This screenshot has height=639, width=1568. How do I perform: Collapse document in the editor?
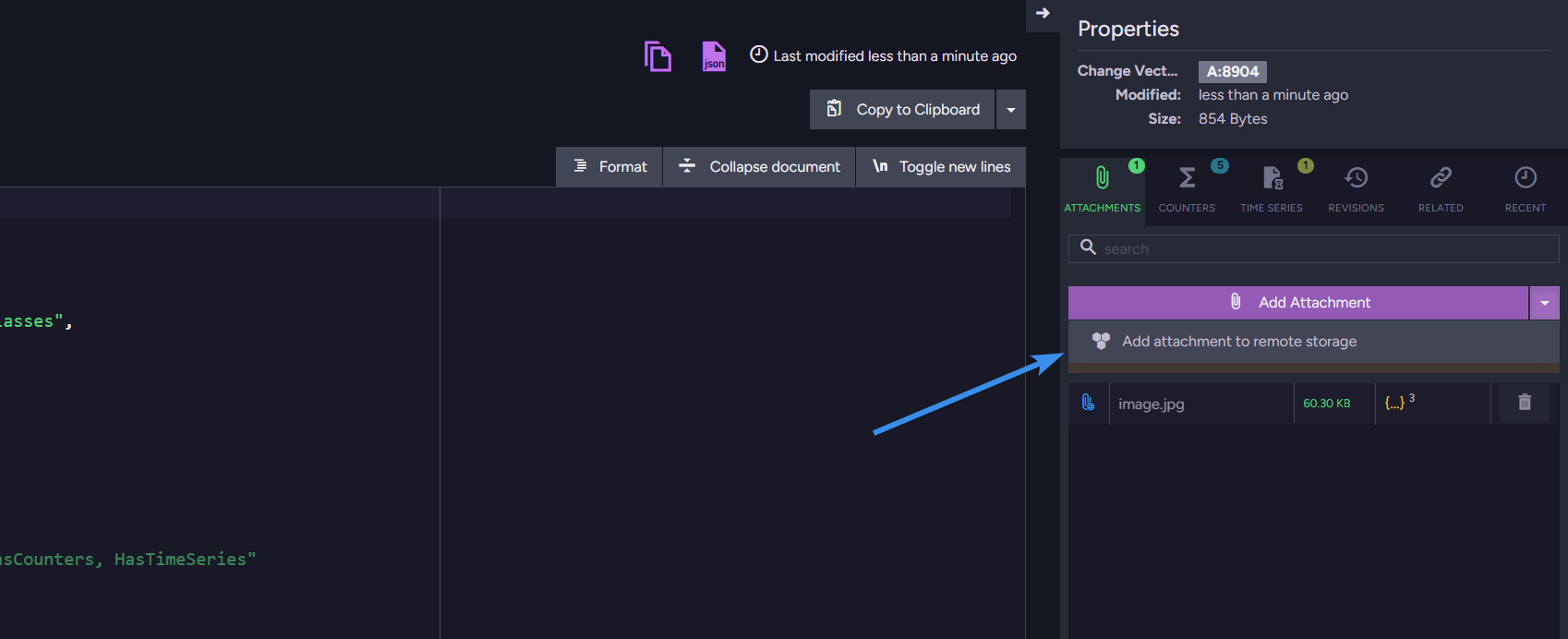(x=759, y=167)
